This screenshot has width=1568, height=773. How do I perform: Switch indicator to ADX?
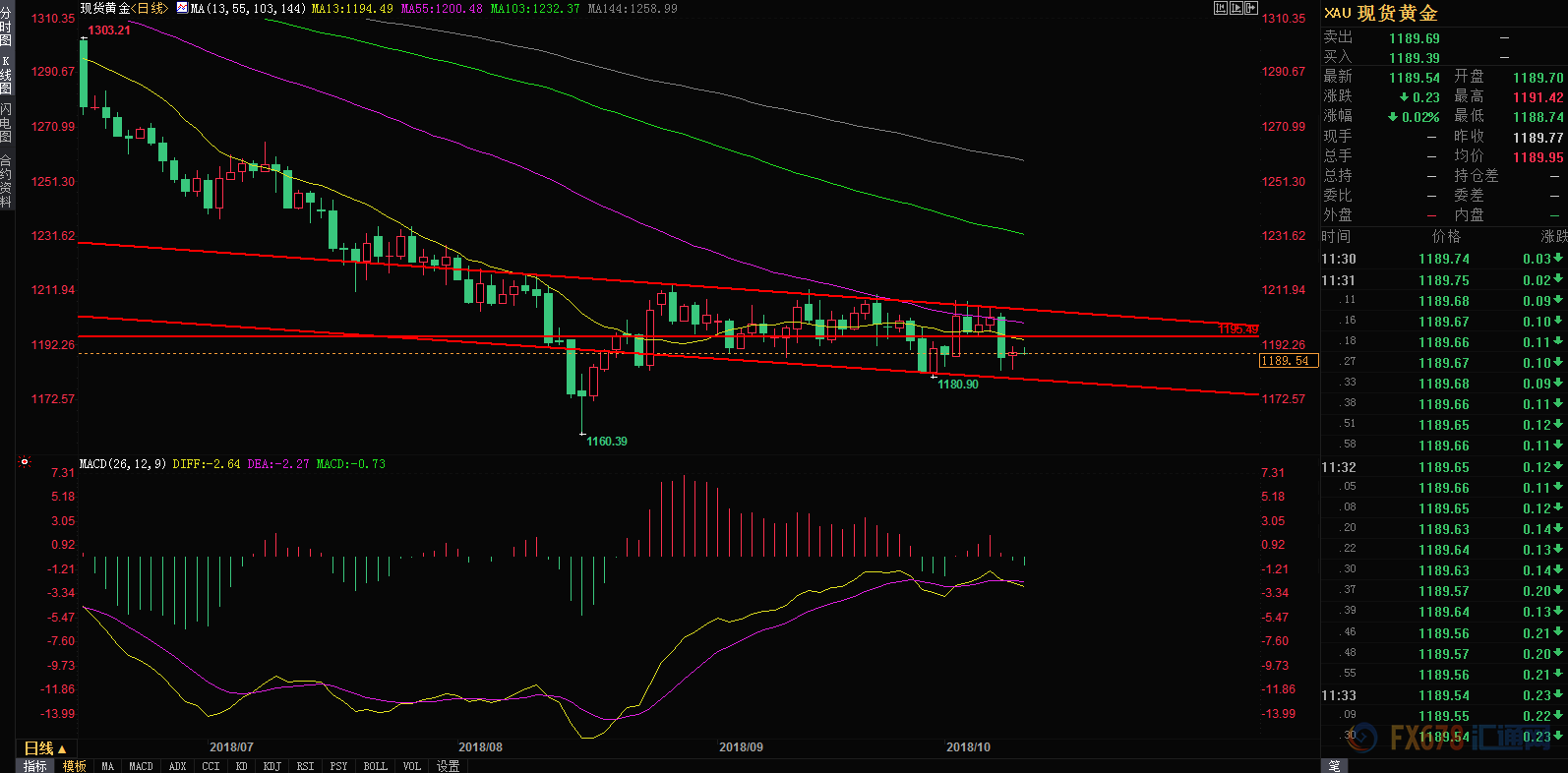tap(178, 766)
